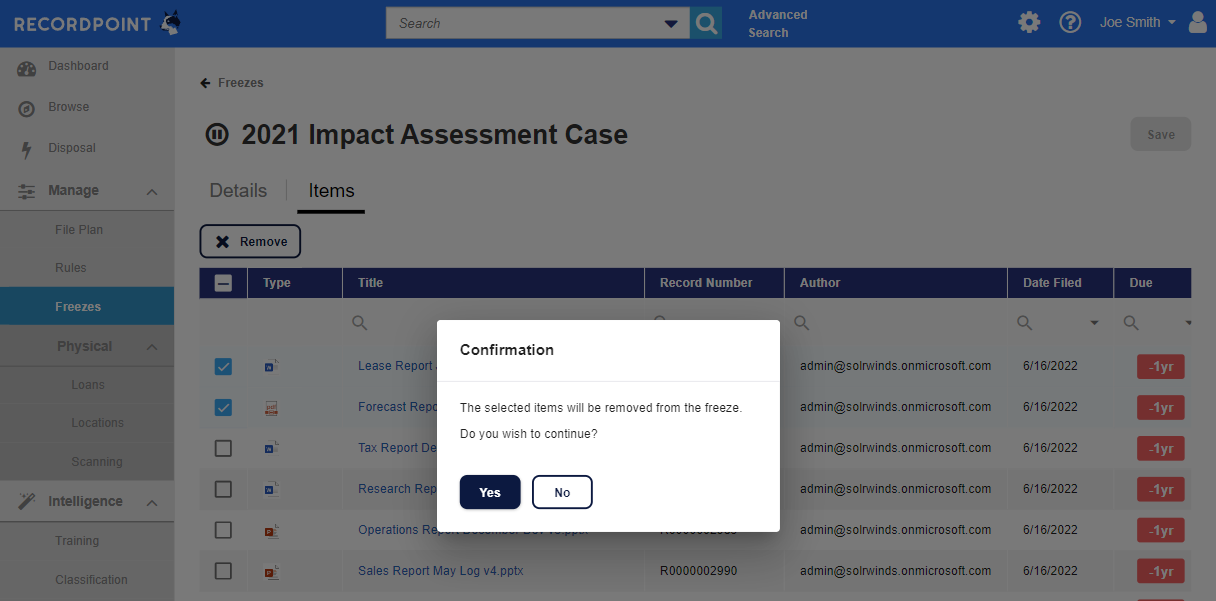
Task: Click the Disposal lightning icon
Action: point(27,149)
